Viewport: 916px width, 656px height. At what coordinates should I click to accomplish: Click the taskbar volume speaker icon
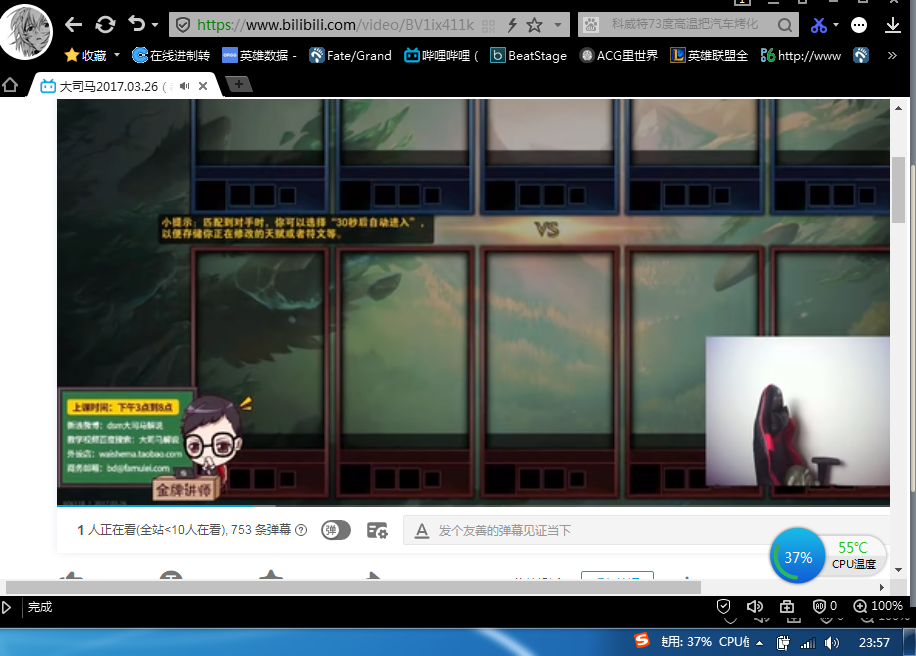(831, 643)
